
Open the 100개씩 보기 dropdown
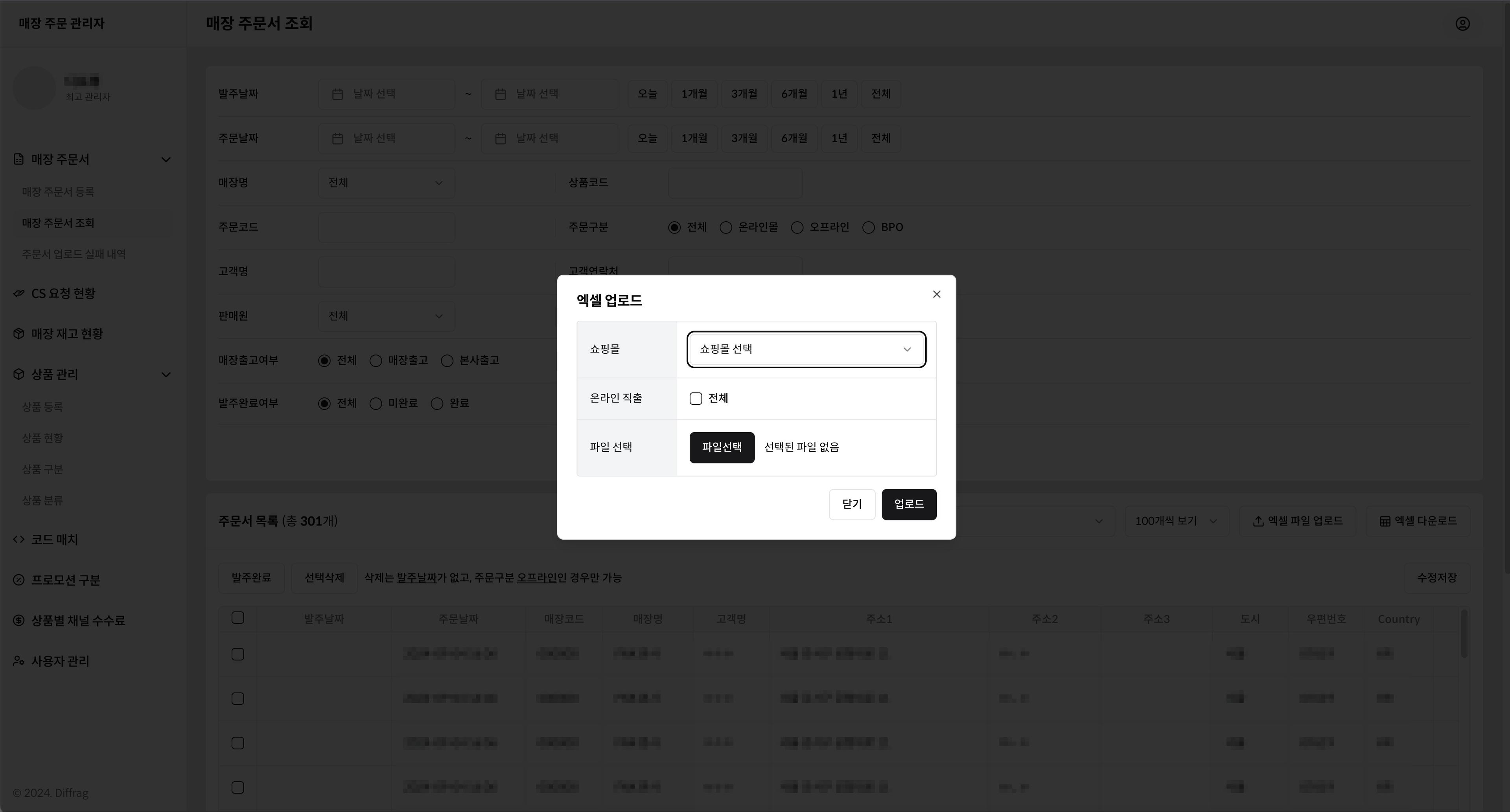(x=1176, y=522)
